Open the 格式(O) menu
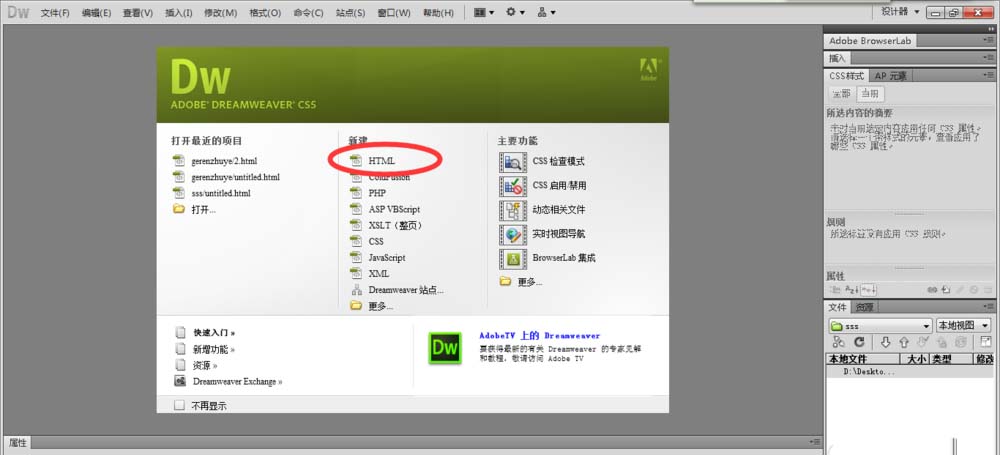Image resolution: width=1000 pixels, height=455 pixels. point(265,13)
